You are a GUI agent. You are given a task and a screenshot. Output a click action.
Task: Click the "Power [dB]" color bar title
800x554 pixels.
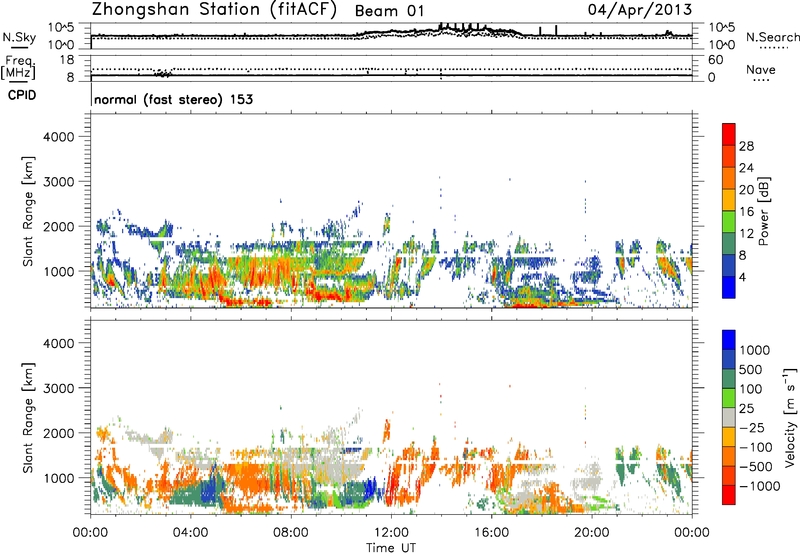point(764,211)
